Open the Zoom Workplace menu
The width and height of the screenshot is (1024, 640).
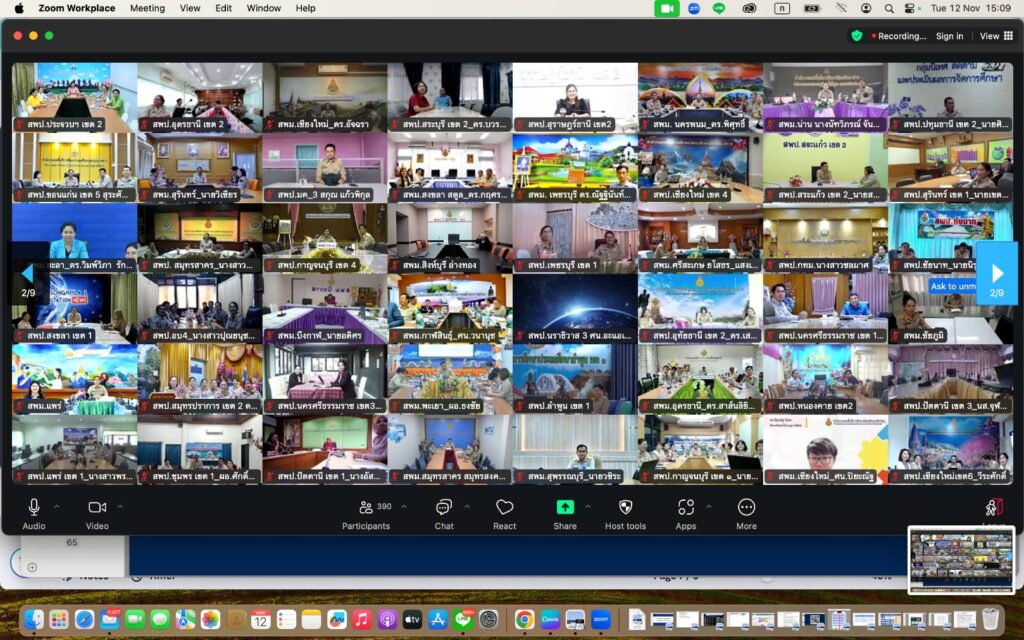coord(76,8)
